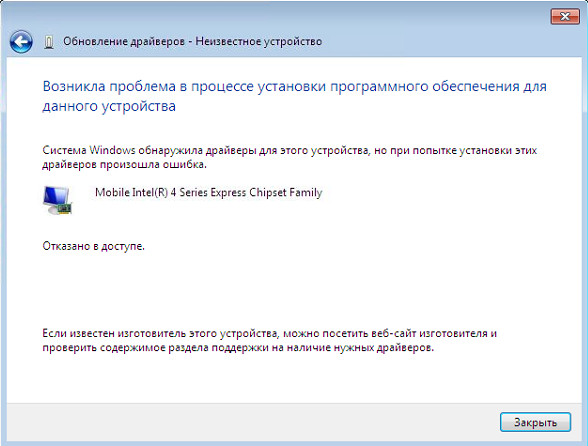Click 'Неизвестное устройство' in the title
Screen dimensions: 588x446
coord(259,41)
